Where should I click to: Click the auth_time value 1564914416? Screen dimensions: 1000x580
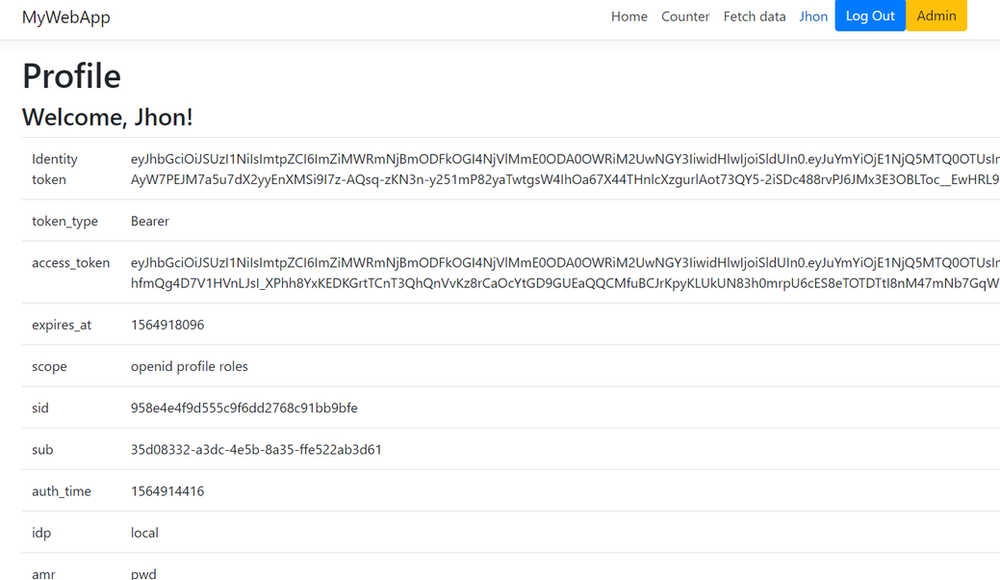point(167,491)
